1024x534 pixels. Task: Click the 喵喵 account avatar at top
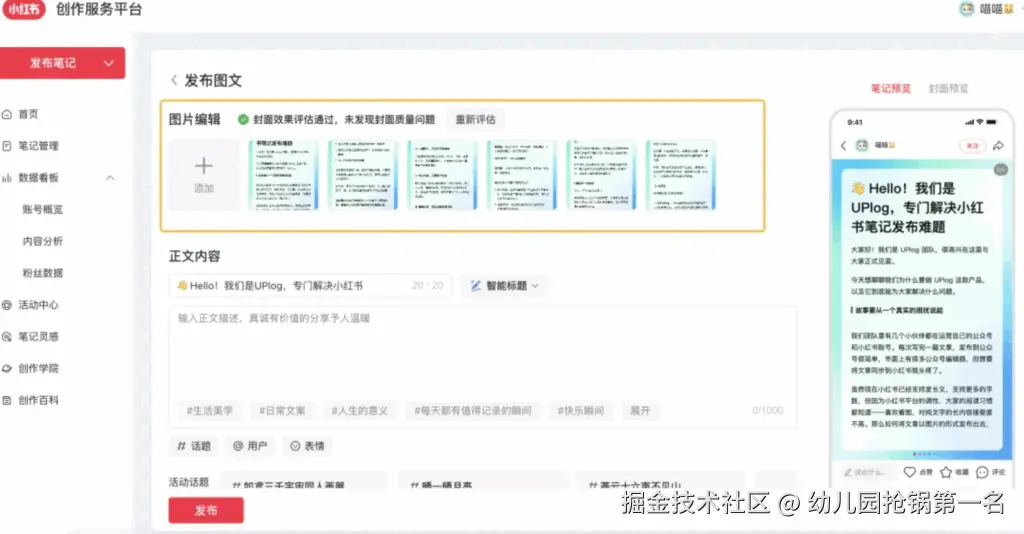click(967, 8)
